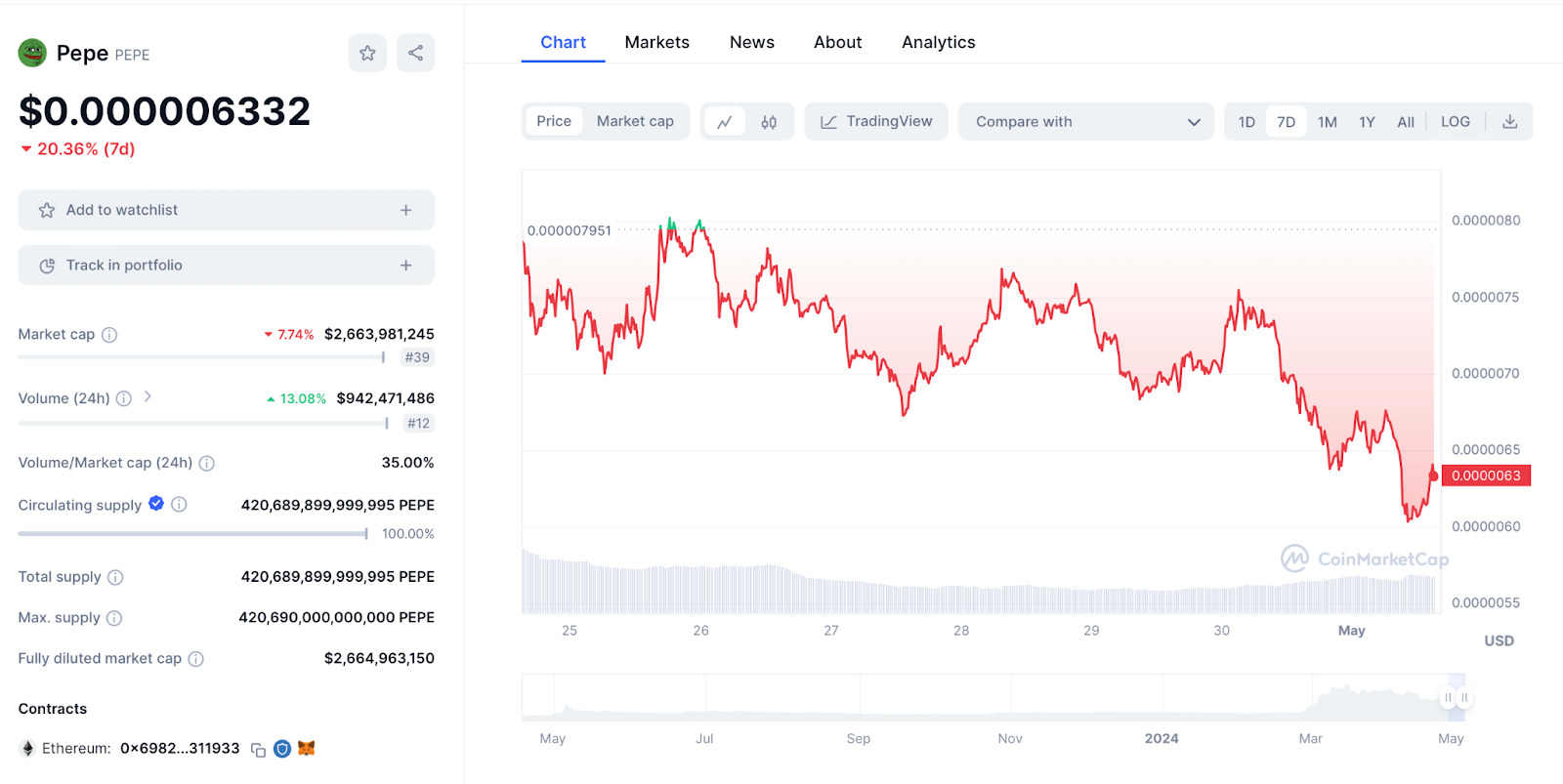Click the verified badge next to Circulating supply
Viewport: 1563px width, 784px height.
pos(156,504)
